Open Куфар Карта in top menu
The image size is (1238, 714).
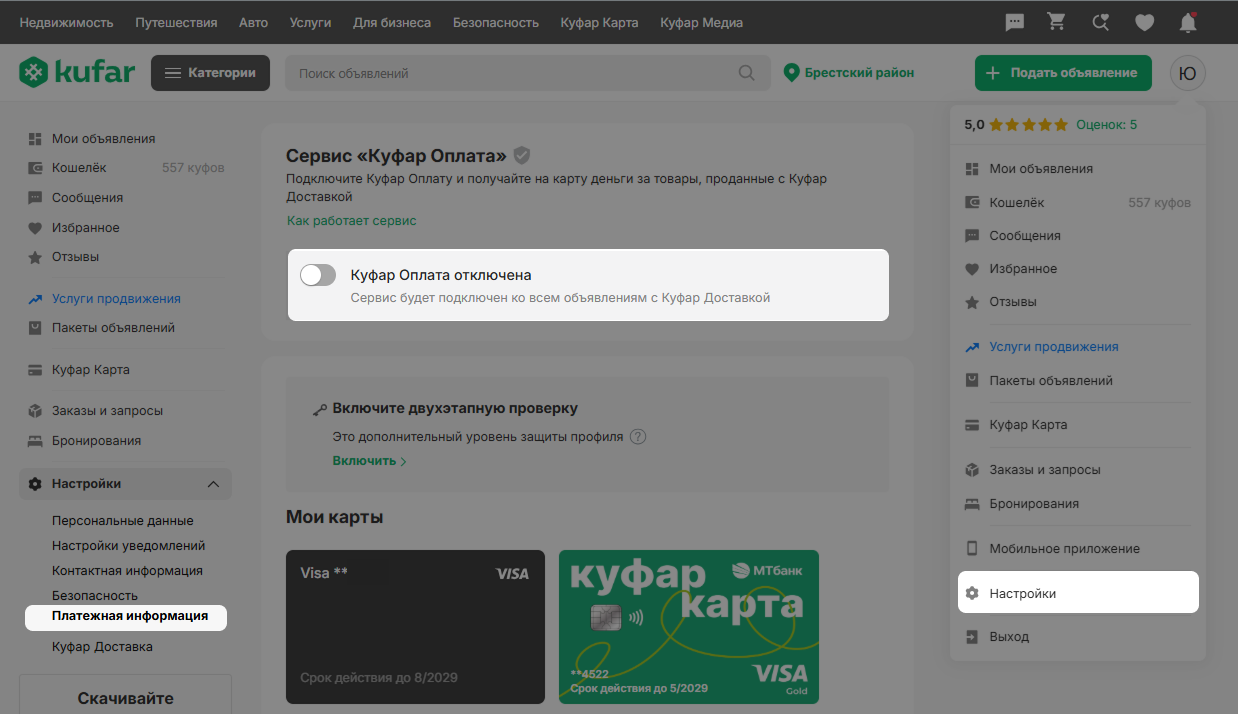599,22
